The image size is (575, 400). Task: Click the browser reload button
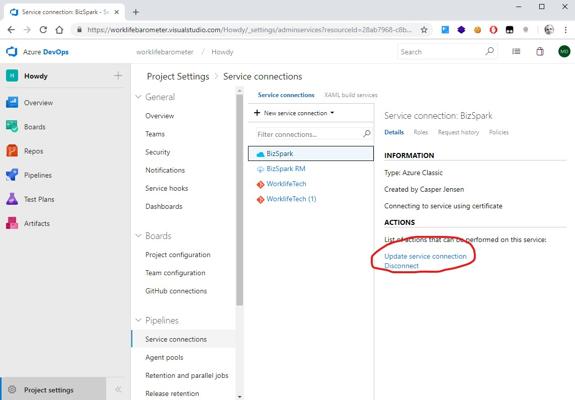(x=43, y=30)
